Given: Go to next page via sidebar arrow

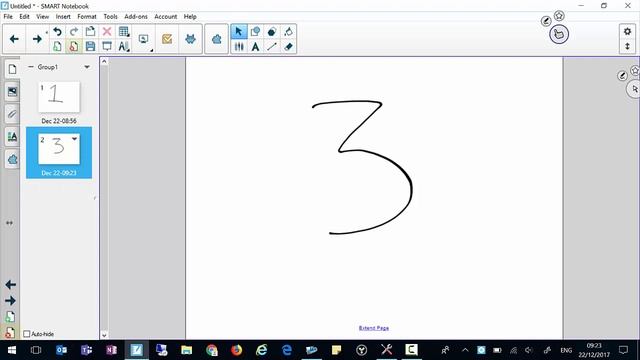Looking at the screenshot, I should coord(11,301).
